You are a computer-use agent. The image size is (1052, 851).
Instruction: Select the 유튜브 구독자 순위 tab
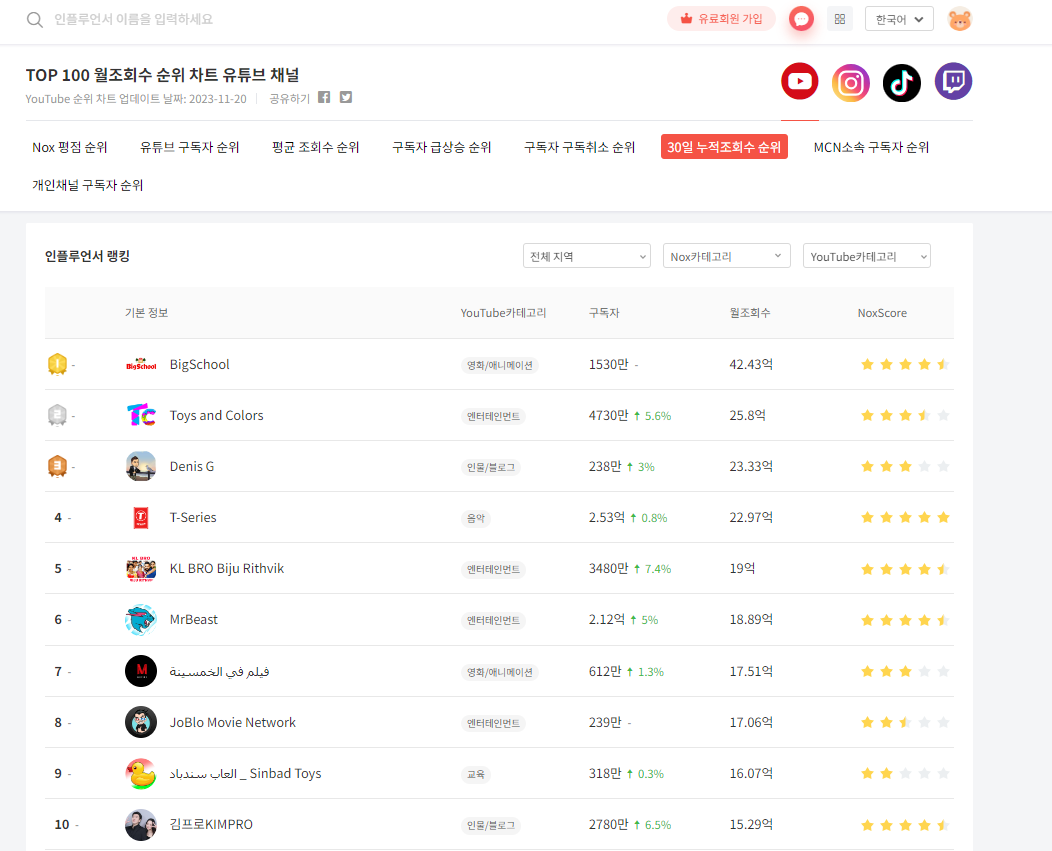coord(189,147)
